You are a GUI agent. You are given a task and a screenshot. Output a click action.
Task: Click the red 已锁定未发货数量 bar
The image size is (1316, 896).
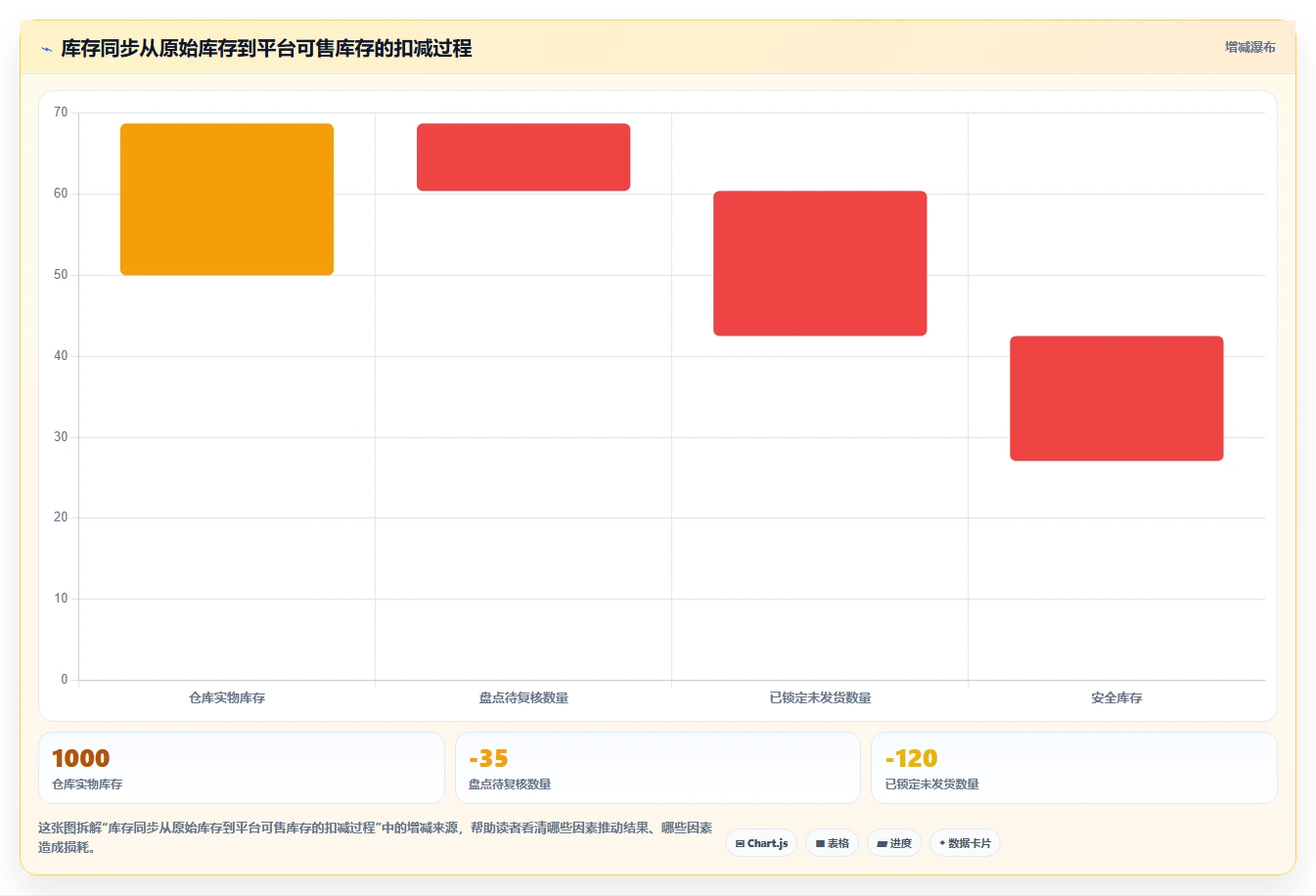coord(820,263)
